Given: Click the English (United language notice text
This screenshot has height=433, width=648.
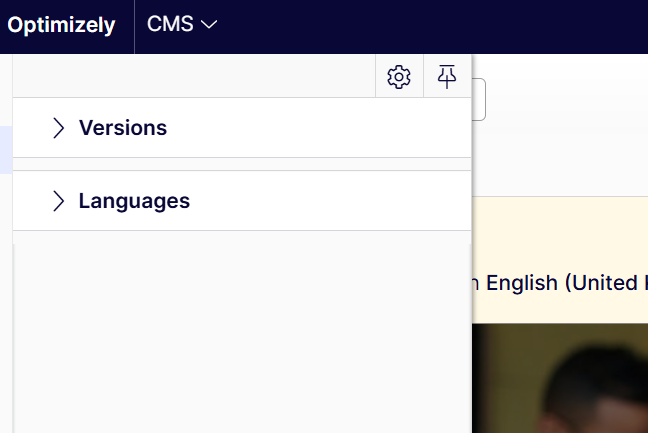Looking at the screenshot, I should click(560, 283).
